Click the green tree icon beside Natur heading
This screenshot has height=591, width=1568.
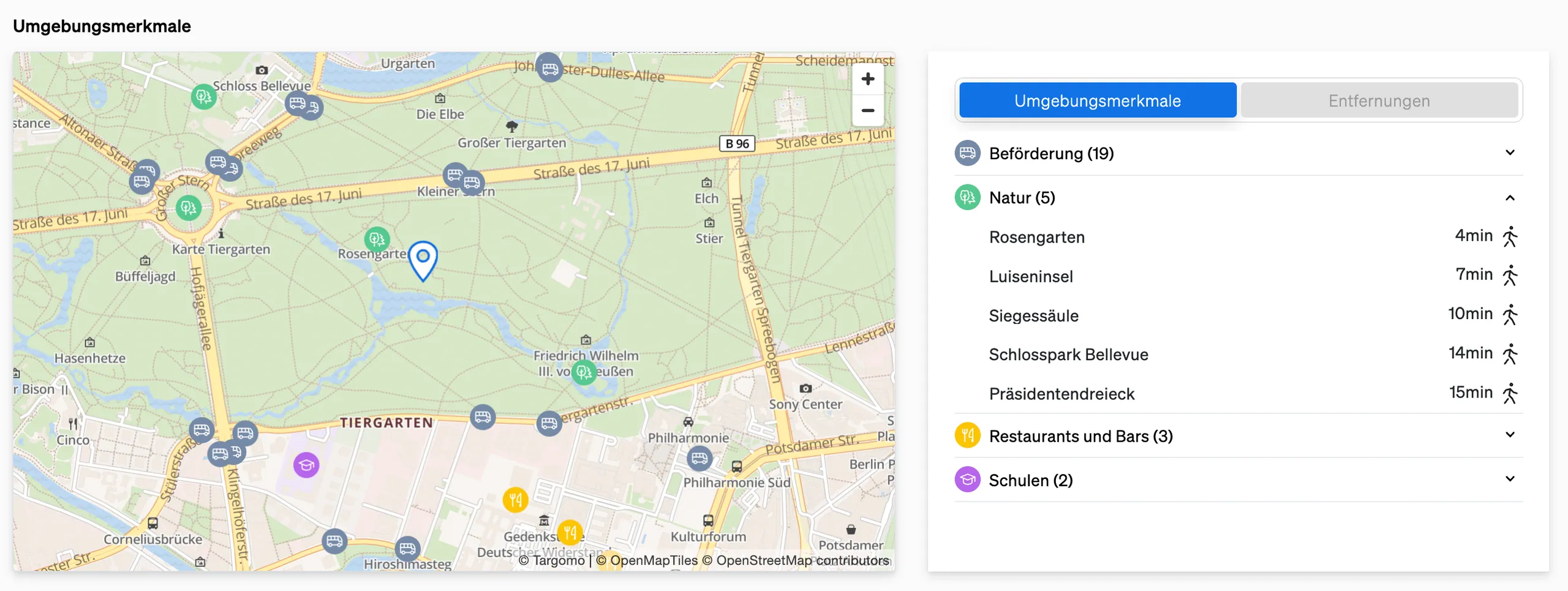tap(967, 197)
